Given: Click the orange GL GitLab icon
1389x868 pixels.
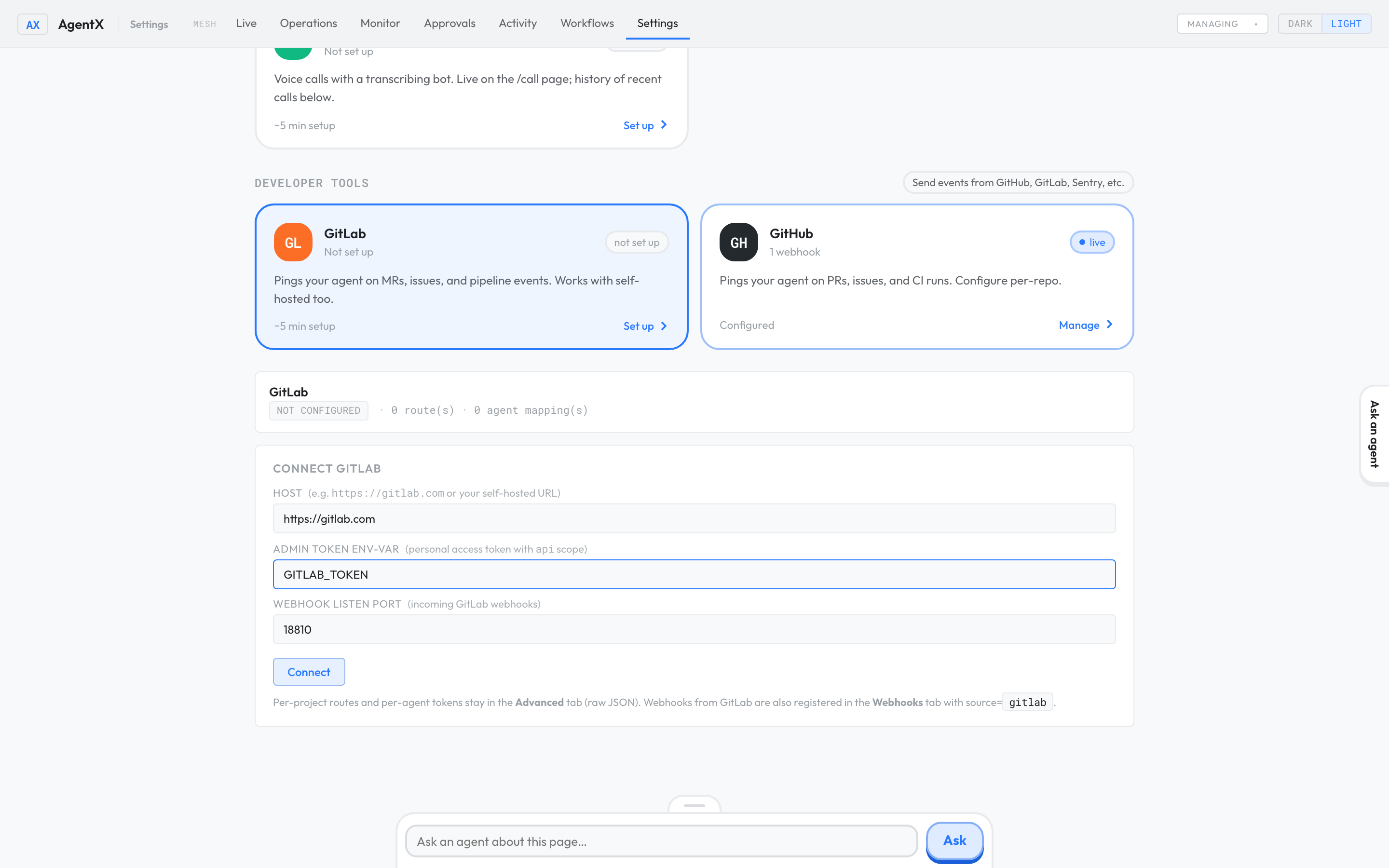Looking at the screenshot, I should (293, 242).
